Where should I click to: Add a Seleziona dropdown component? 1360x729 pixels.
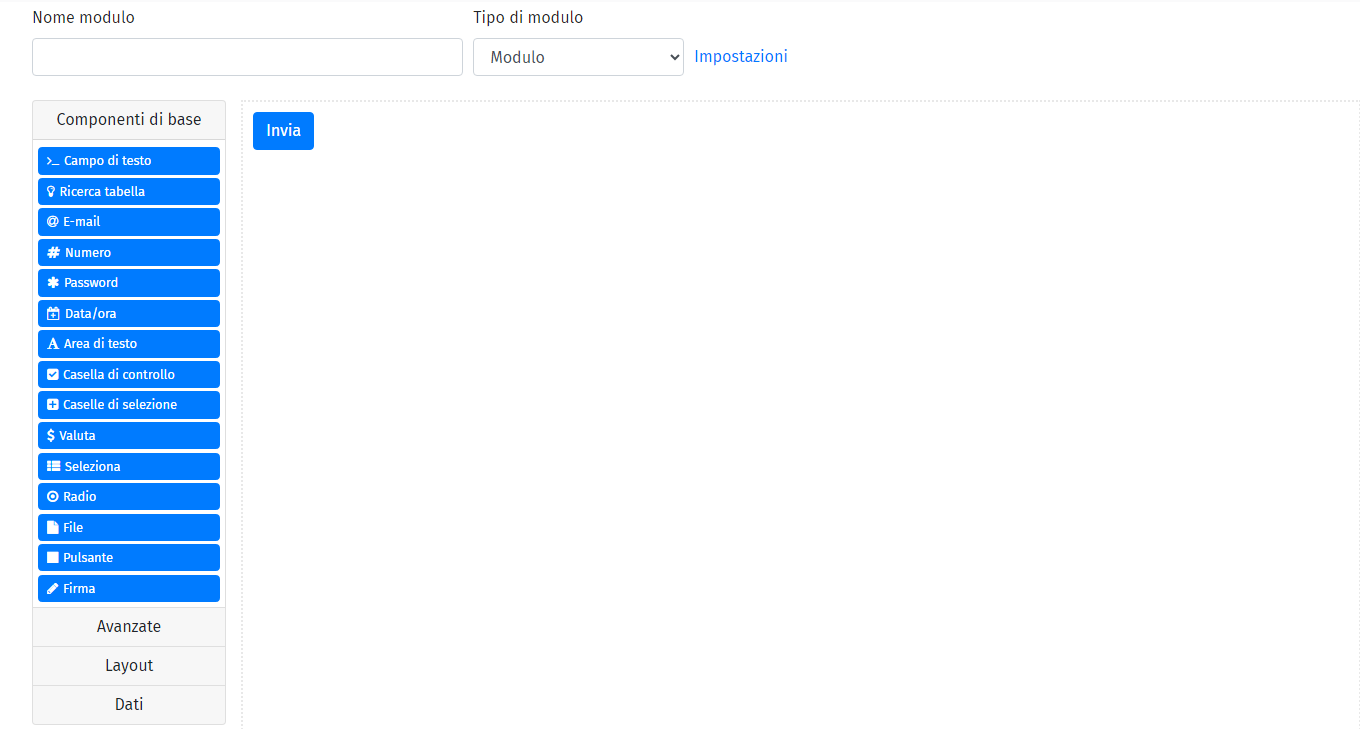pyautogui.click(x=128, y=465)
